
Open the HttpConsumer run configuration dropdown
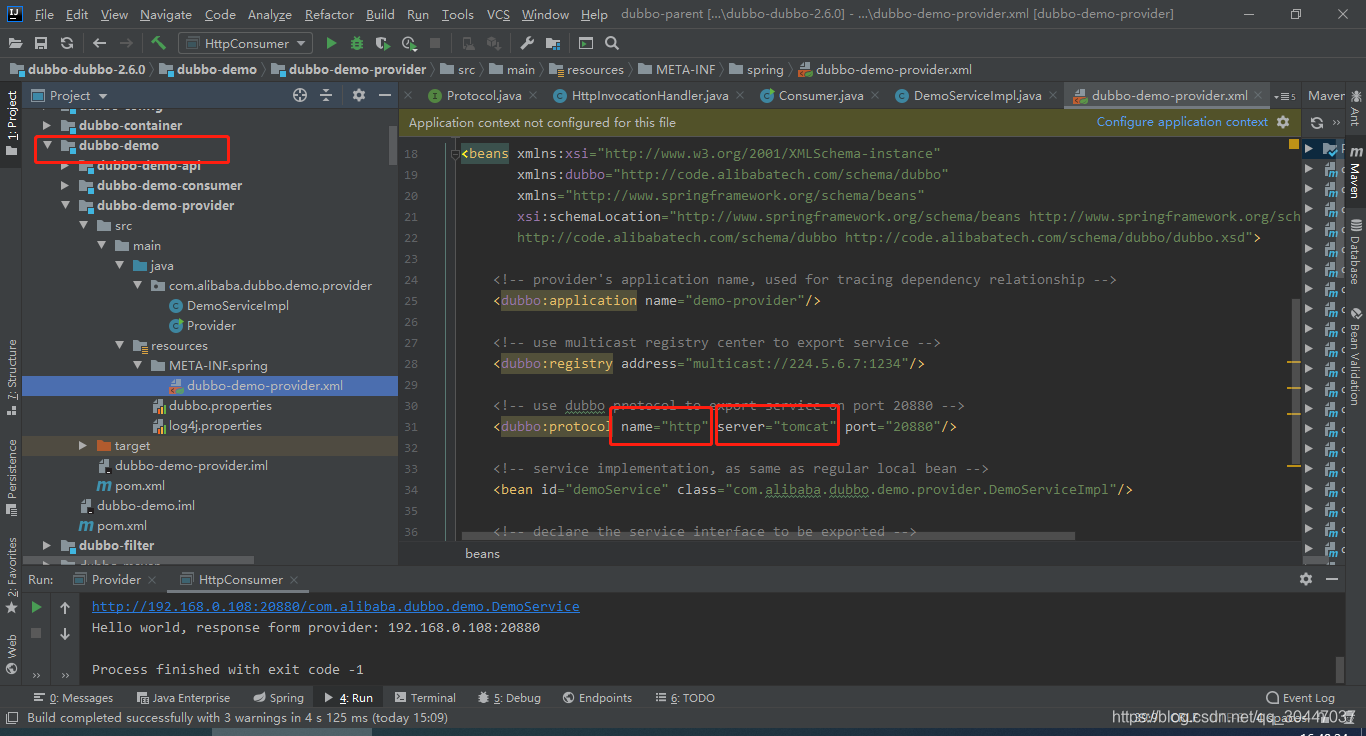pos(245,43)
